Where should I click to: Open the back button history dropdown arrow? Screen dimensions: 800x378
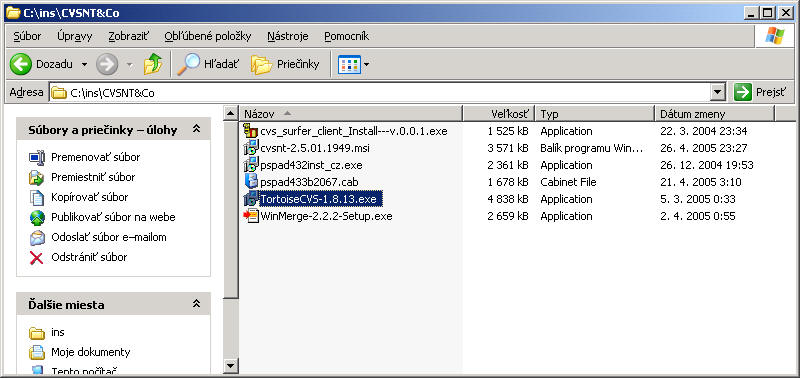pyautogui.click(x=84, y=65)
